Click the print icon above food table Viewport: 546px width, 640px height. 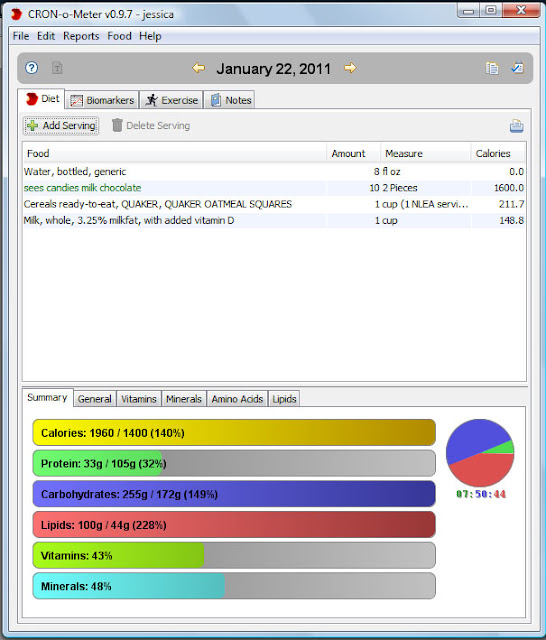(517, 126)
